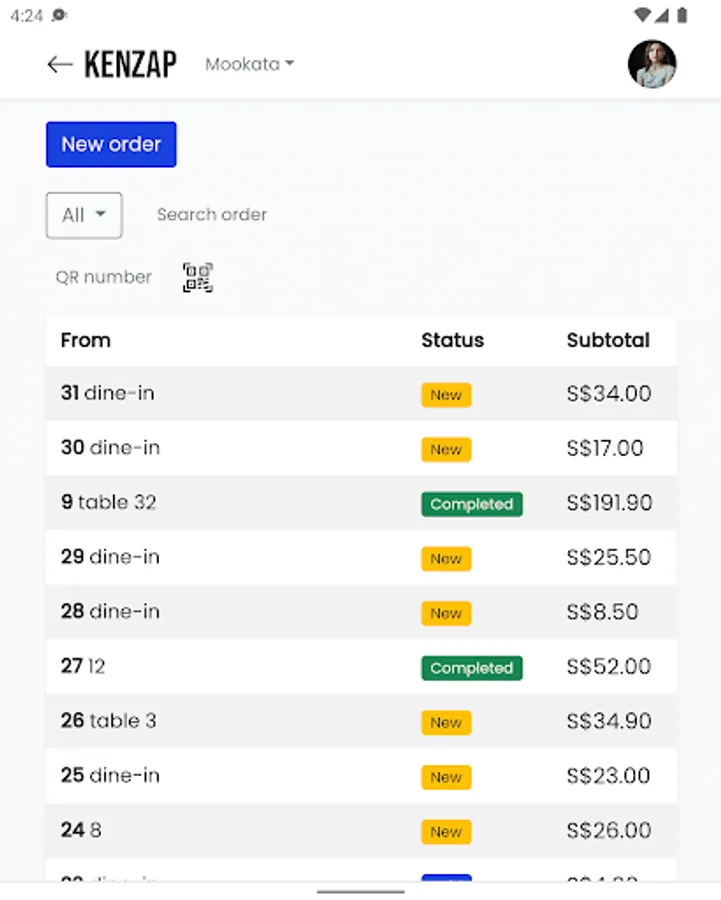Screen dimensions: 721x900
Task: Tap the S$191.90 subtotal amount
Action: [x=609, y=503]
